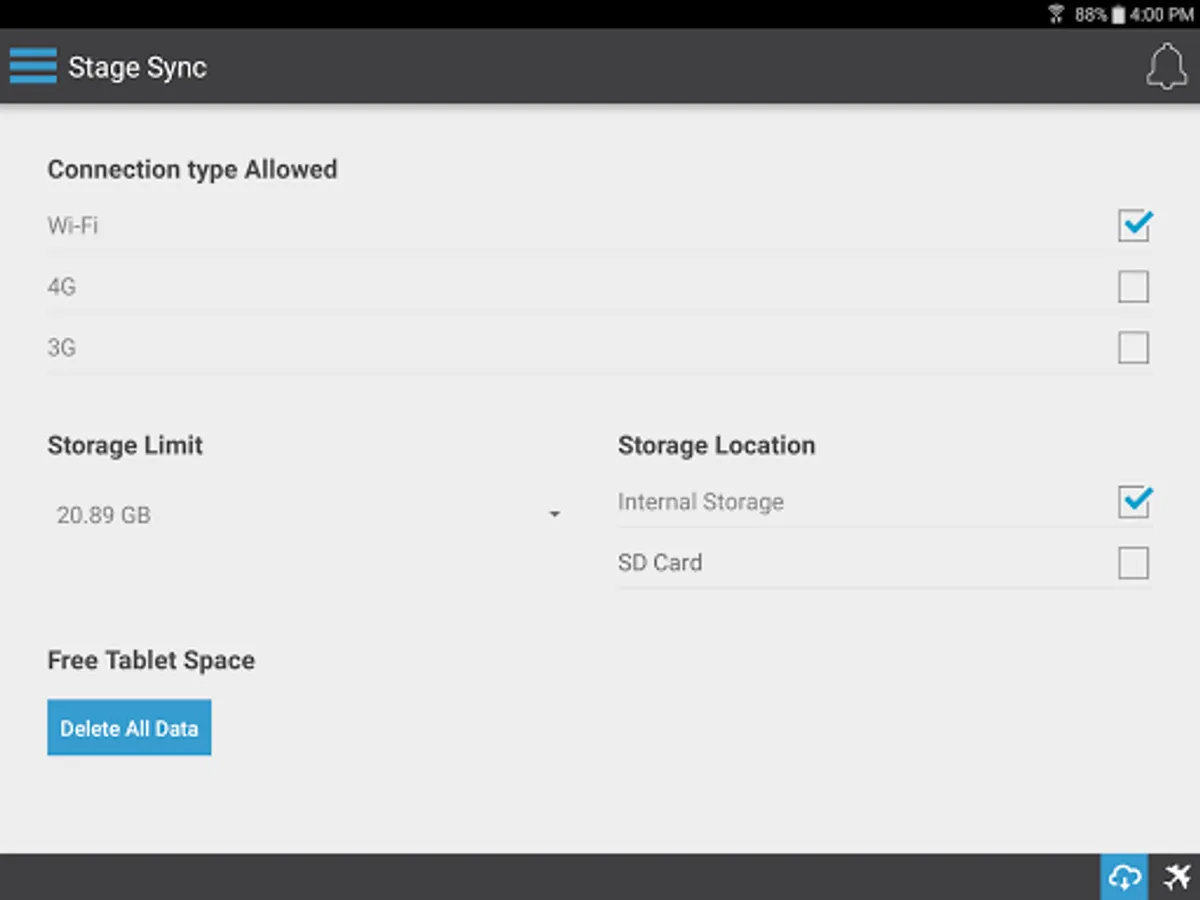Open the hamburger navigation menu

tap(33, 67)
